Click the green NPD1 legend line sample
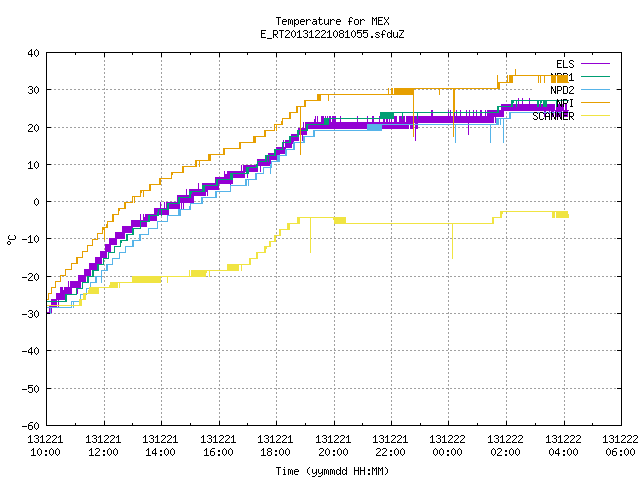640x480 pixels. point(595,76)
